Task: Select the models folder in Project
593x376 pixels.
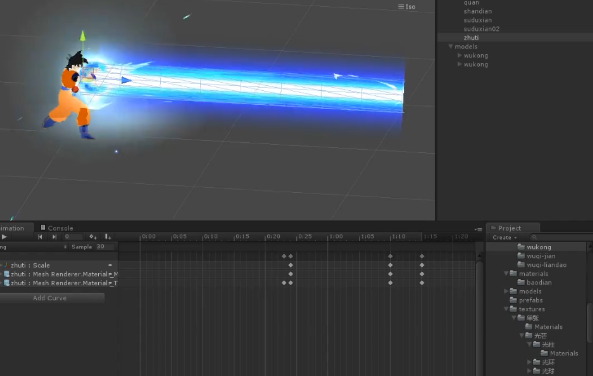Action: [526, 291]
